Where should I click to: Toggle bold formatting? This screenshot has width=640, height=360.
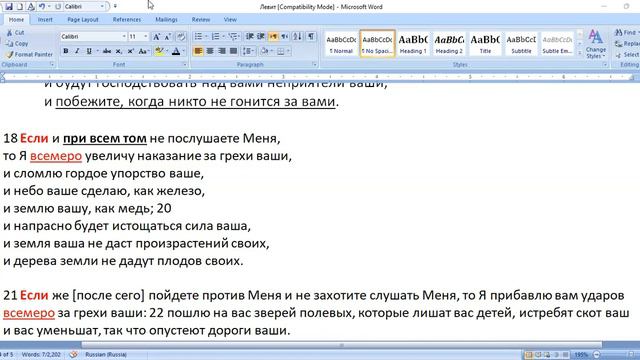tap(66, 51)
